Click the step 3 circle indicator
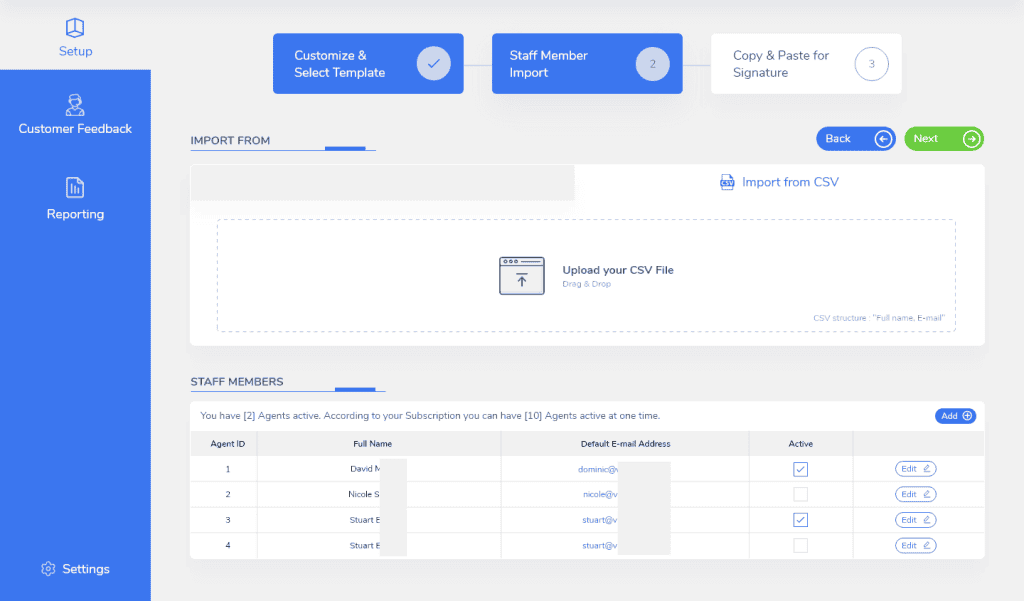 (x=871, y=64)
